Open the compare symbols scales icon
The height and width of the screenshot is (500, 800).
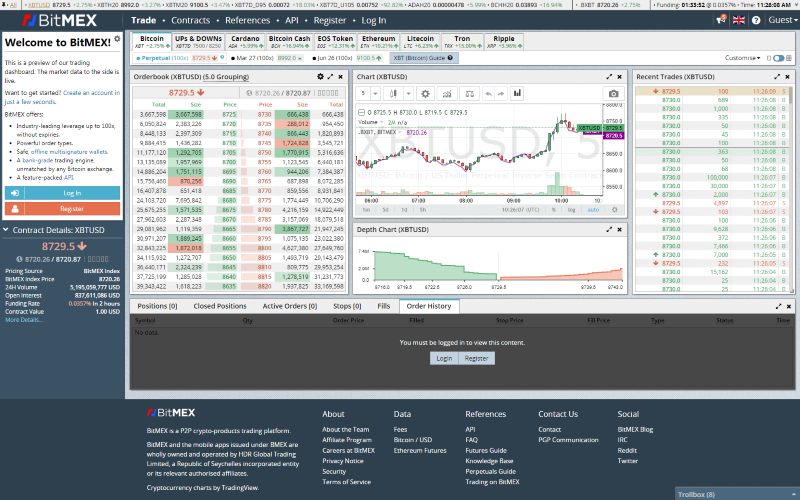(469, 93)
